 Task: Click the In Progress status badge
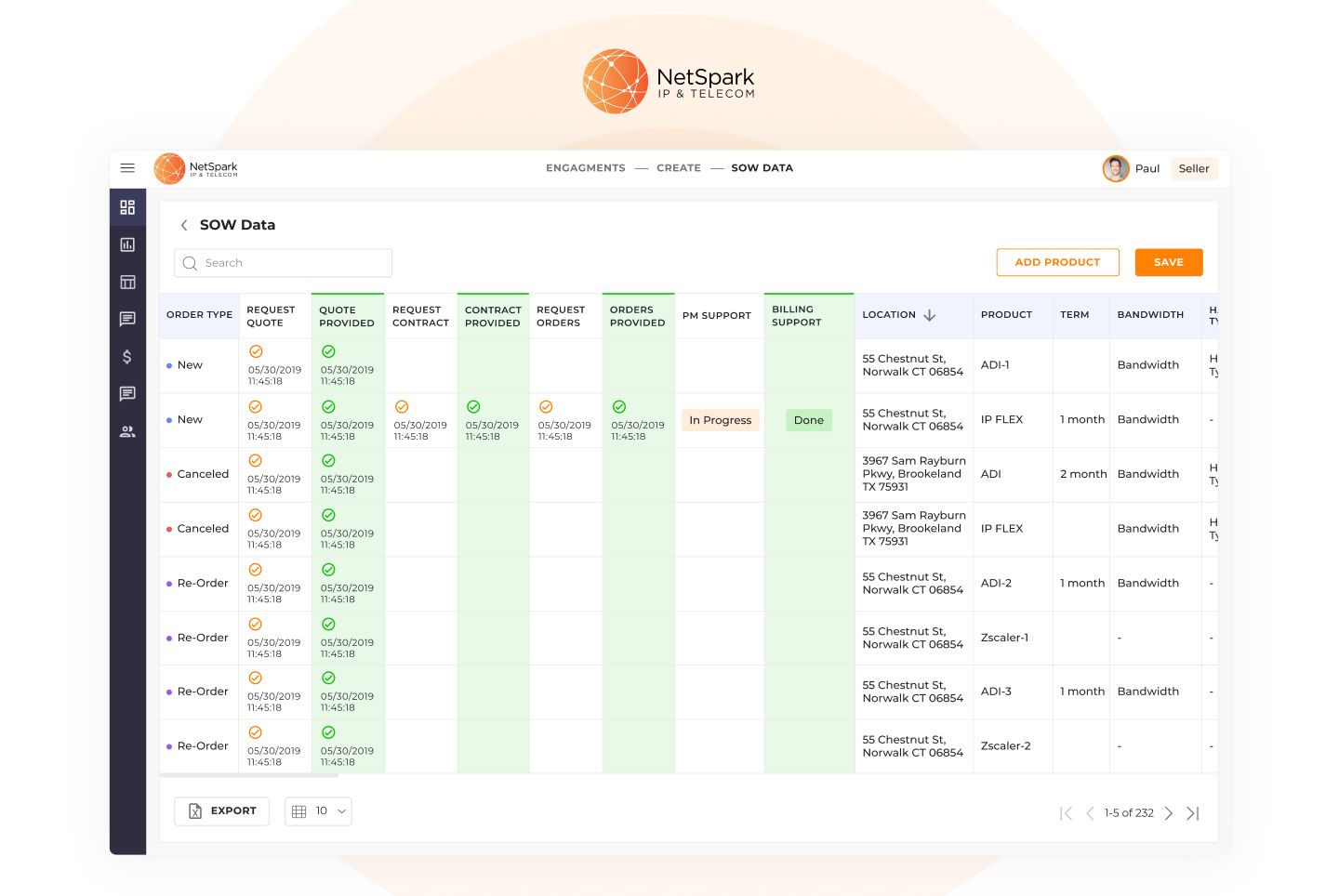click(x=721, y=420)
